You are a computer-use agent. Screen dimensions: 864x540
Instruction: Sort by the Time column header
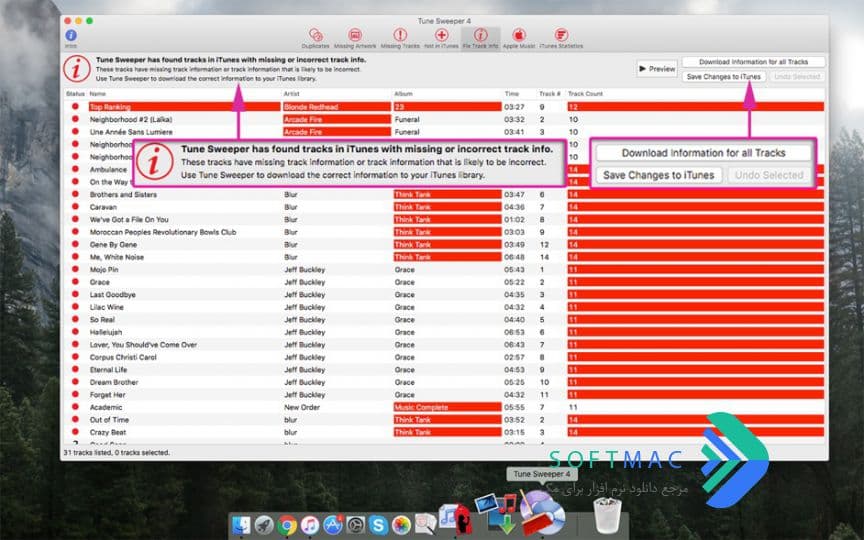pos(512,94)
